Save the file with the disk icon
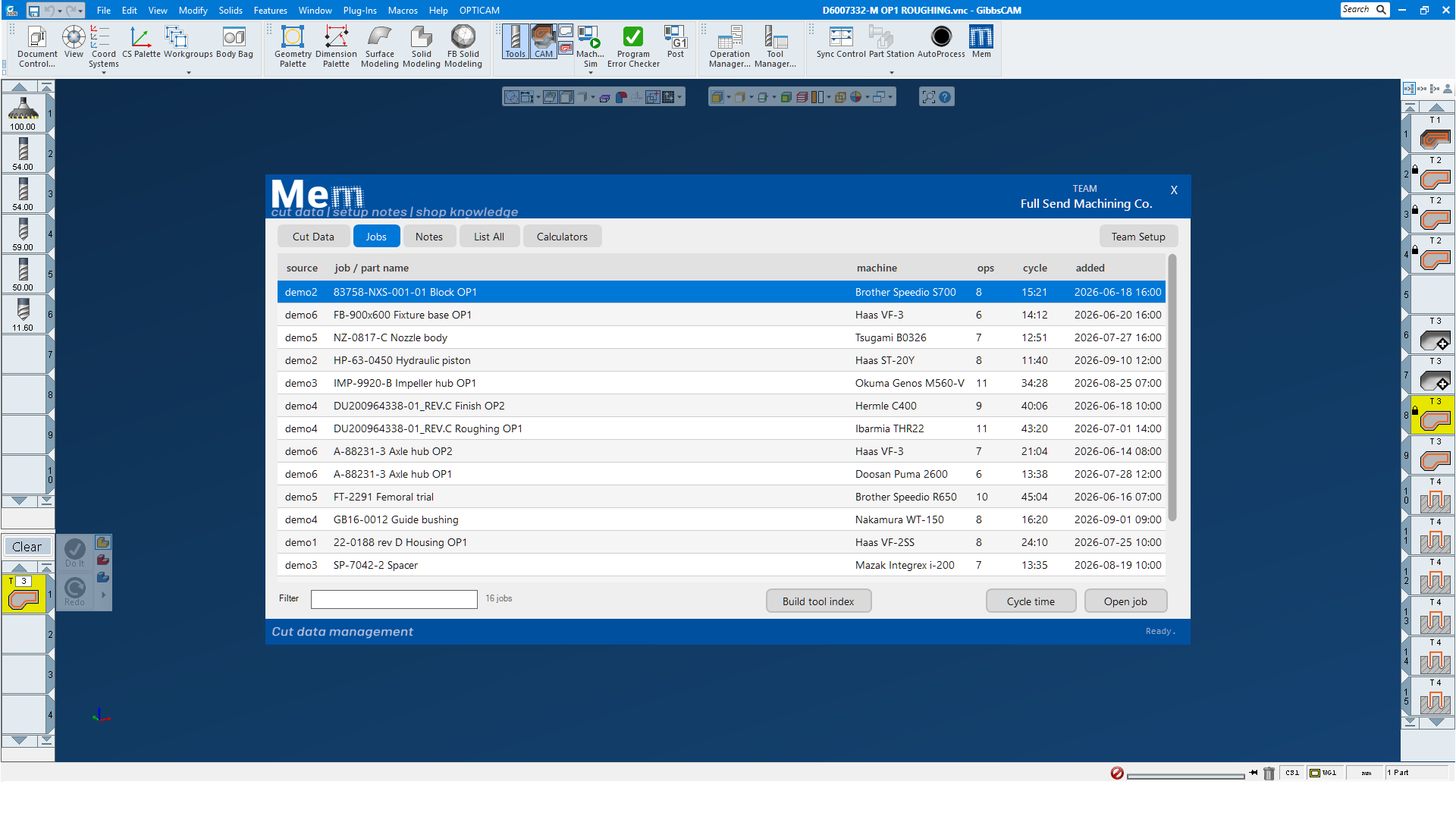This screenshot has height=819, width=1456. (33, 11)
